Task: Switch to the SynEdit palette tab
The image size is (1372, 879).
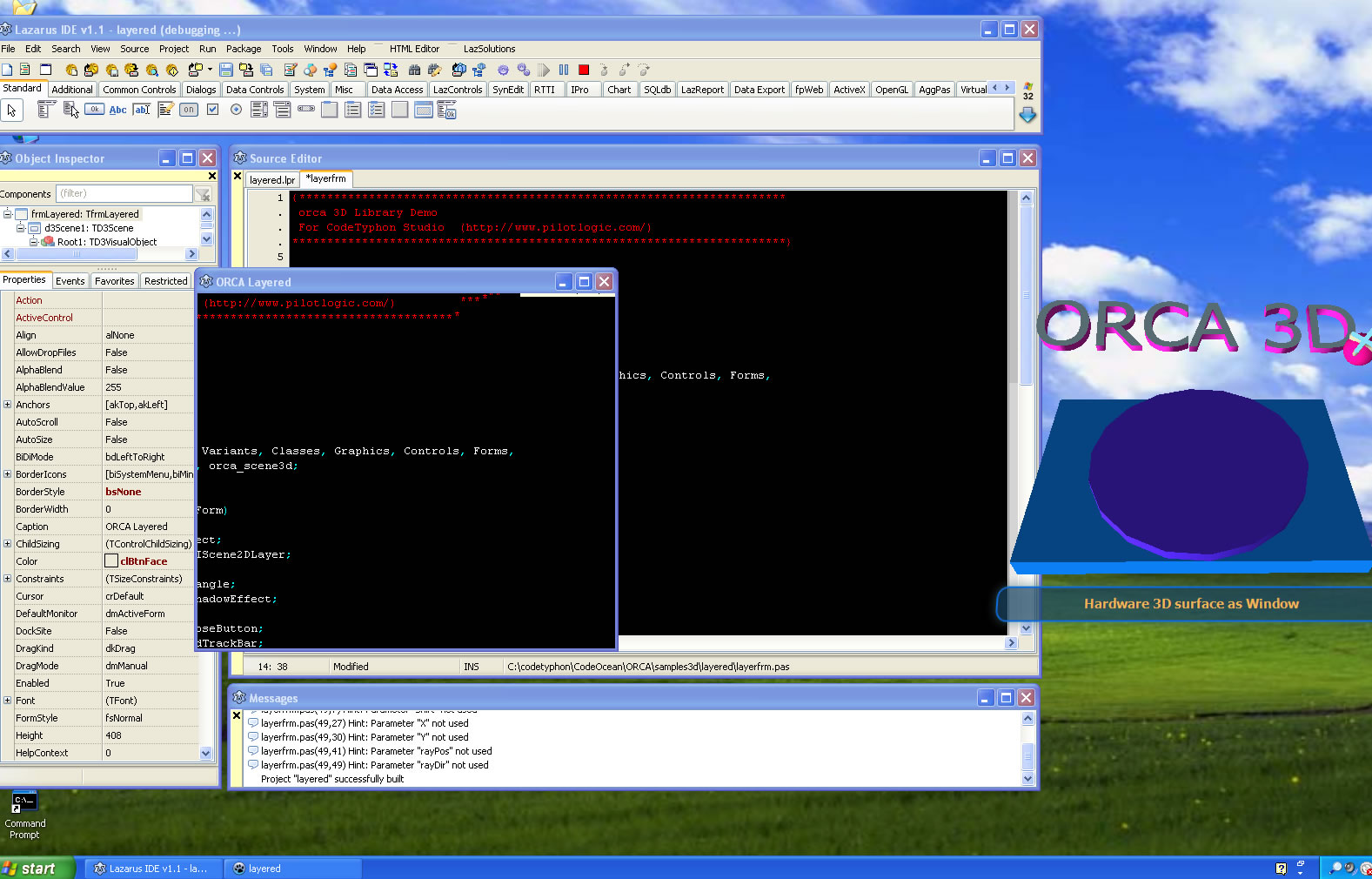Action: (508, 90)
